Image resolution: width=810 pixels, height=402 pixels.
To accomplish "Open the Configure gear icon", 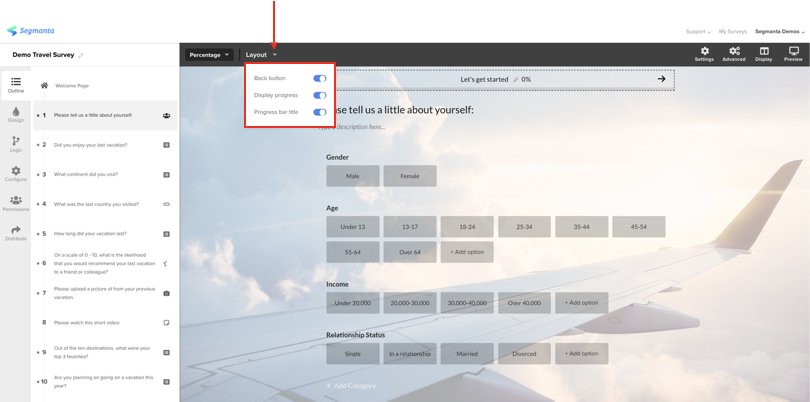I will tap(16, 174).
